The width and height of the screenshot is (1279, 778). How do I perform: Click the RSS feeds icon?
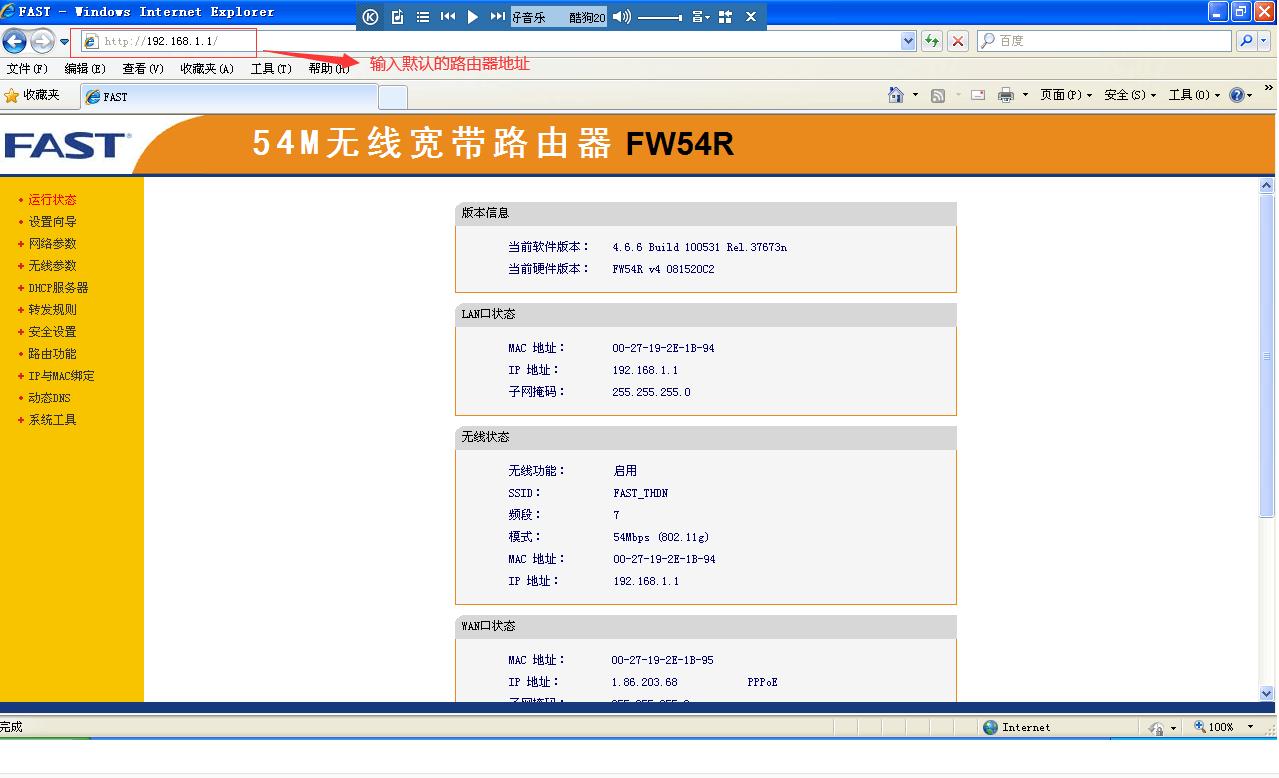936,94
